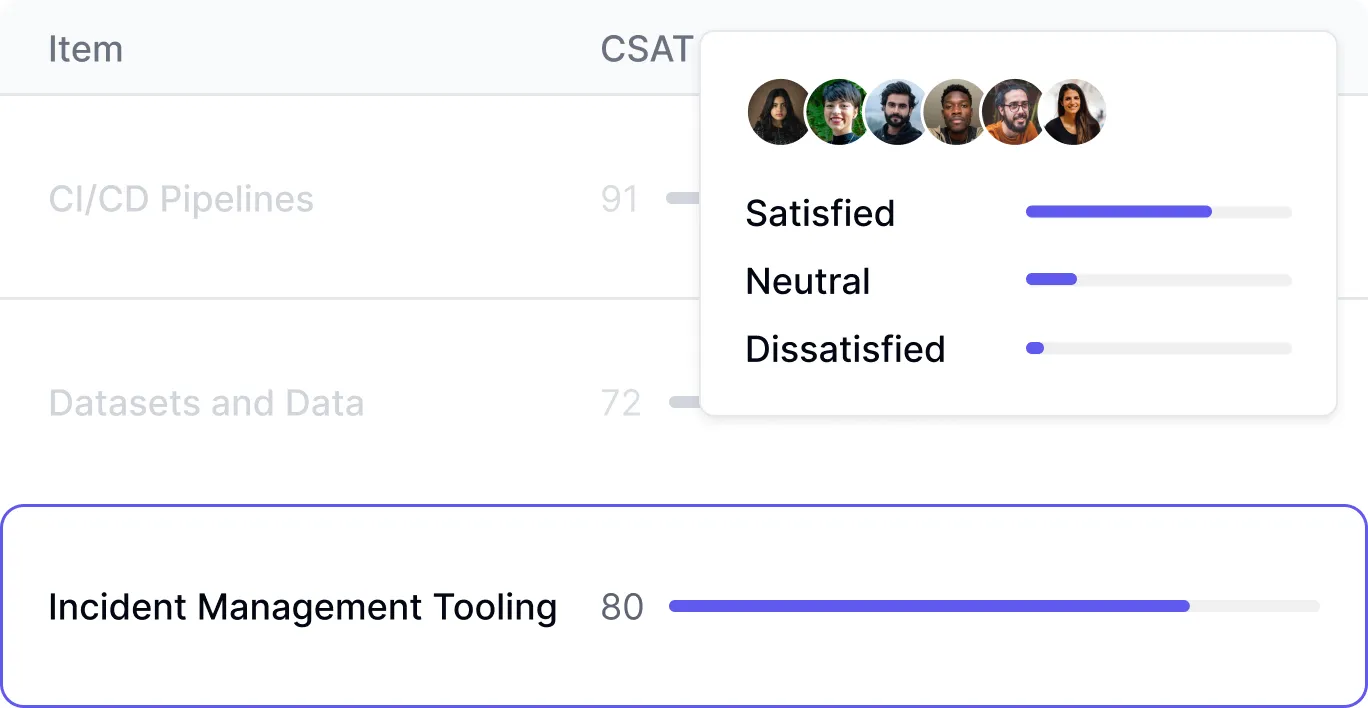Click the Neutral label in the popup
1368x708 pixels.
coord(808,281)
